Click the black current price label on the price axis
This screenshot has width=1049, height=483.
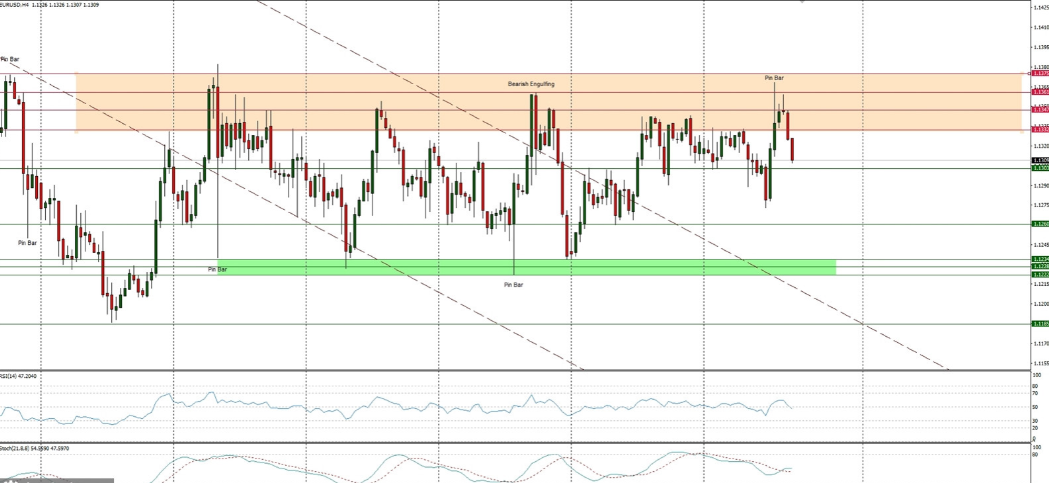[1039, 160]
